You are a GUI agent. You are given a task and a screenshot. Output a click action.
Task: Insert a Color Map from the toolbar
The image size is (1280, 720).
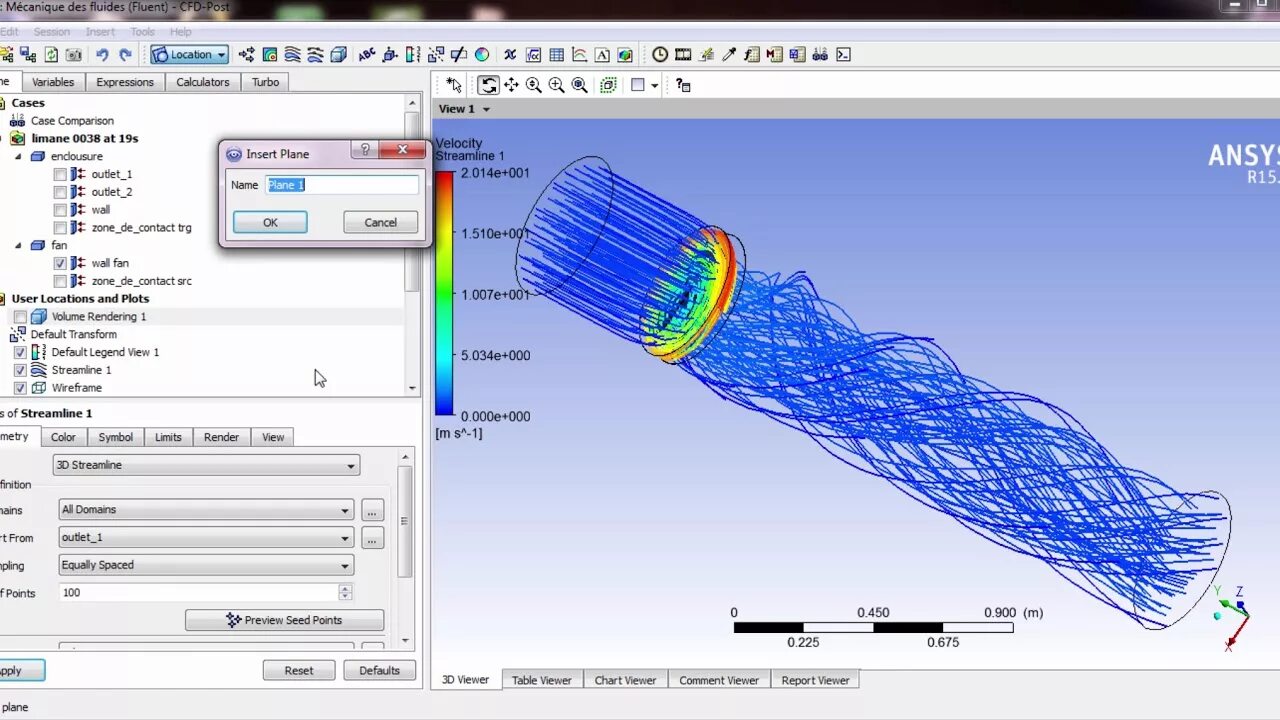[482, 55]
